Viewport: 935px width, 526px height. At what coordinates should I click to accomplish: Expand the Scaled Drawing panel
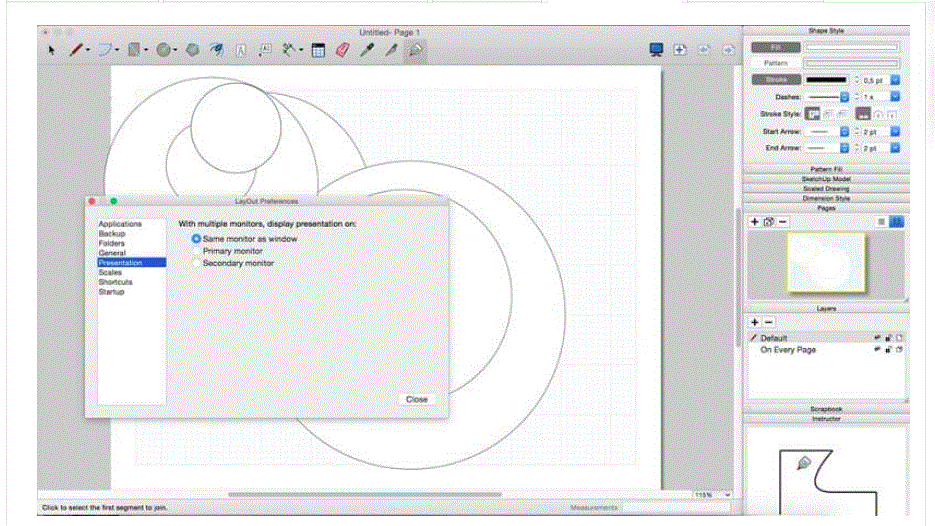tap(826, 188)
